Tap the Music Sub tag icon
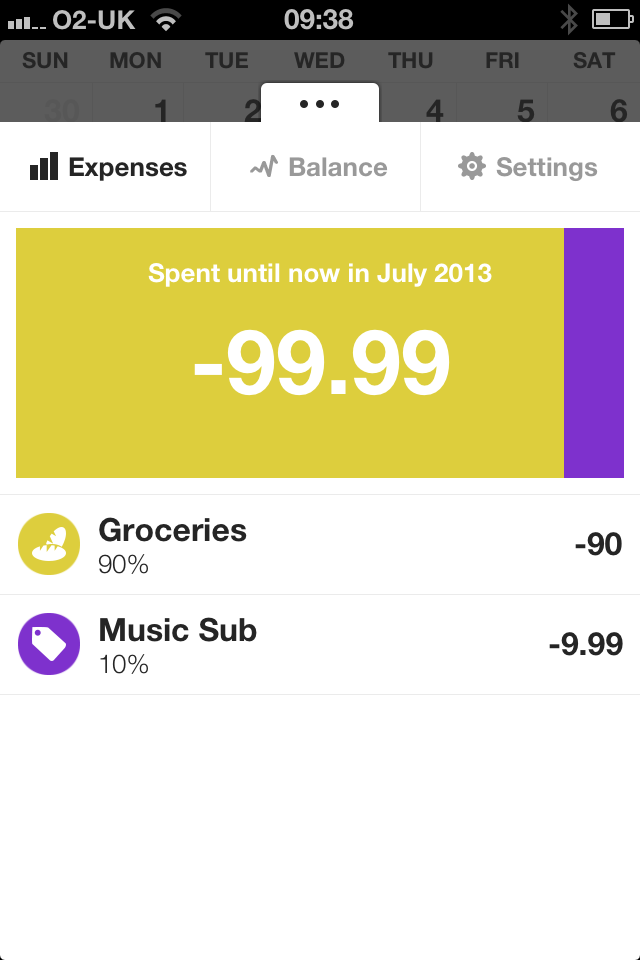Screen dimensions: 640x960 click(x=48, y=645)
